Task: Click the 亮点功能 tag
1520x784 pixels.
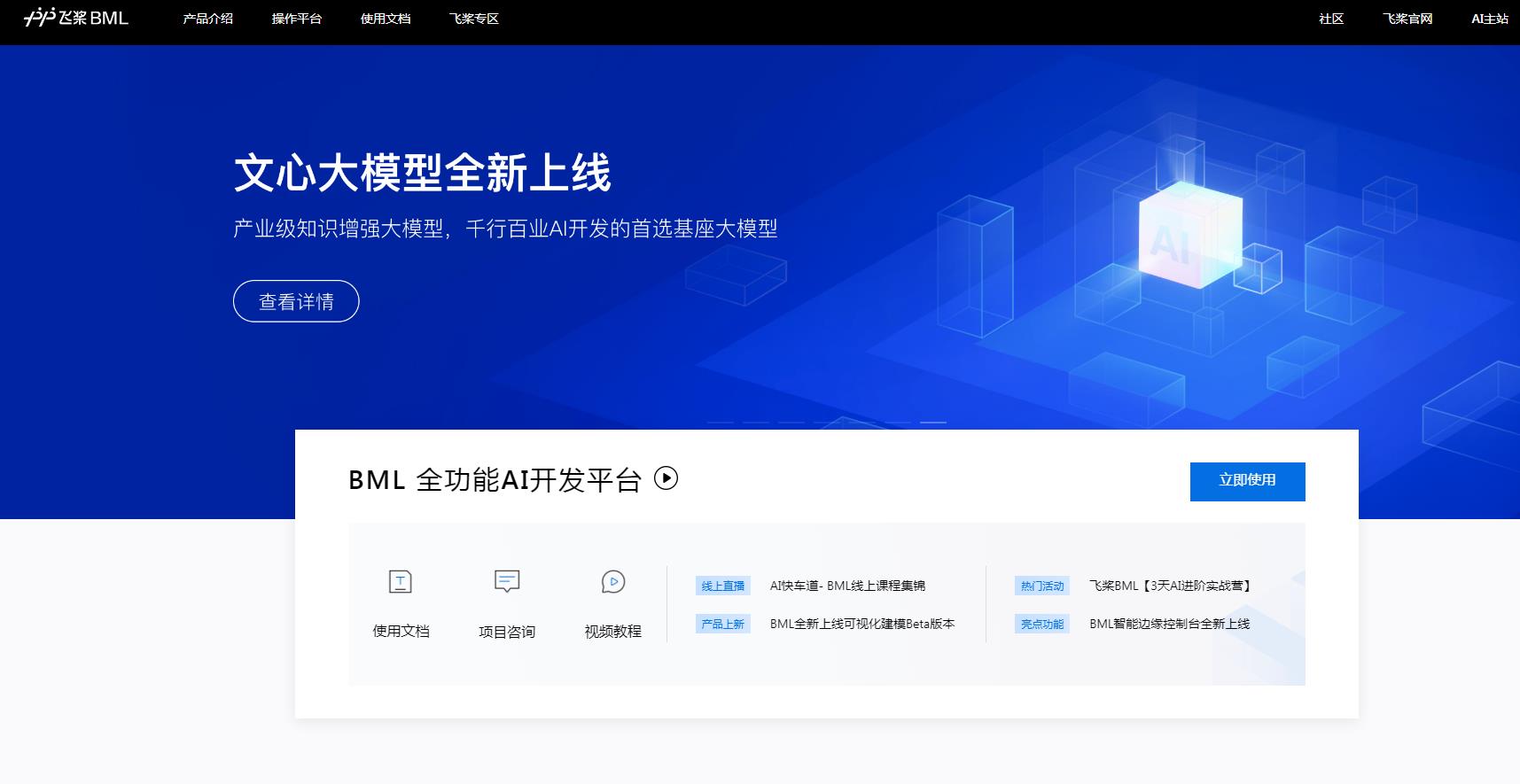Action: click(x=1042, y=624)
